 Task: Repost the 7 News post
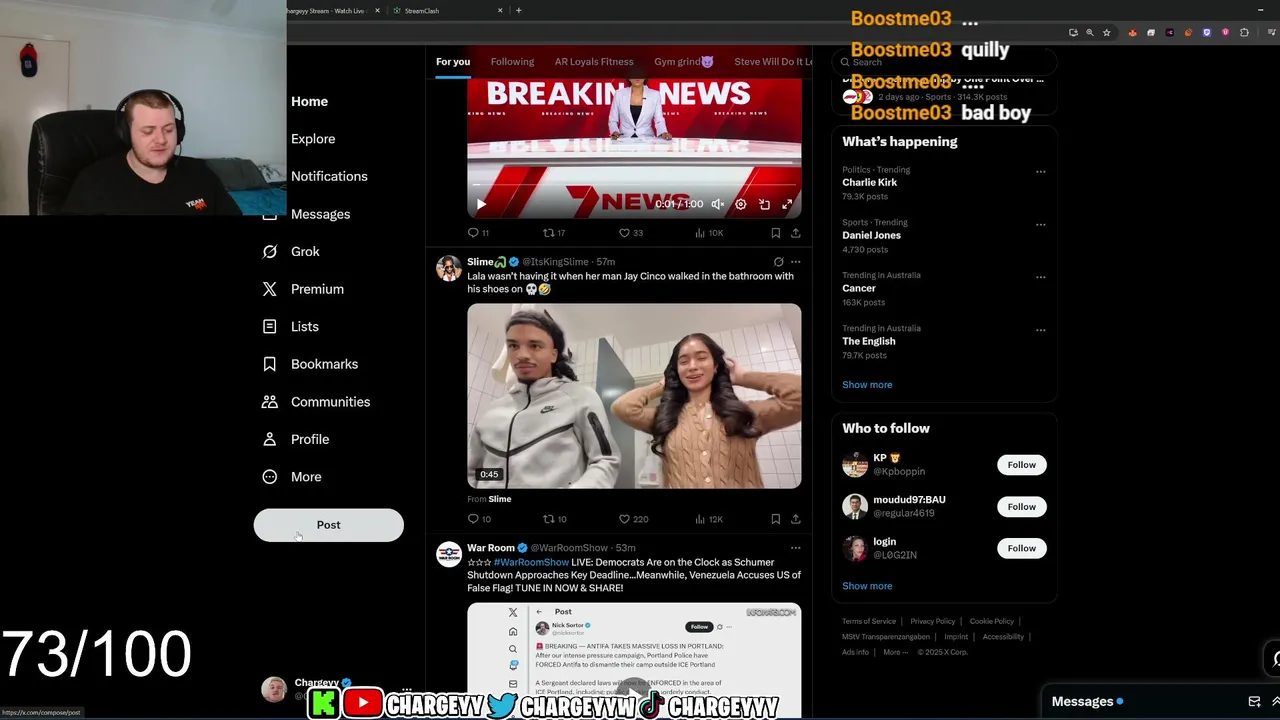click(x=553, y=233)
